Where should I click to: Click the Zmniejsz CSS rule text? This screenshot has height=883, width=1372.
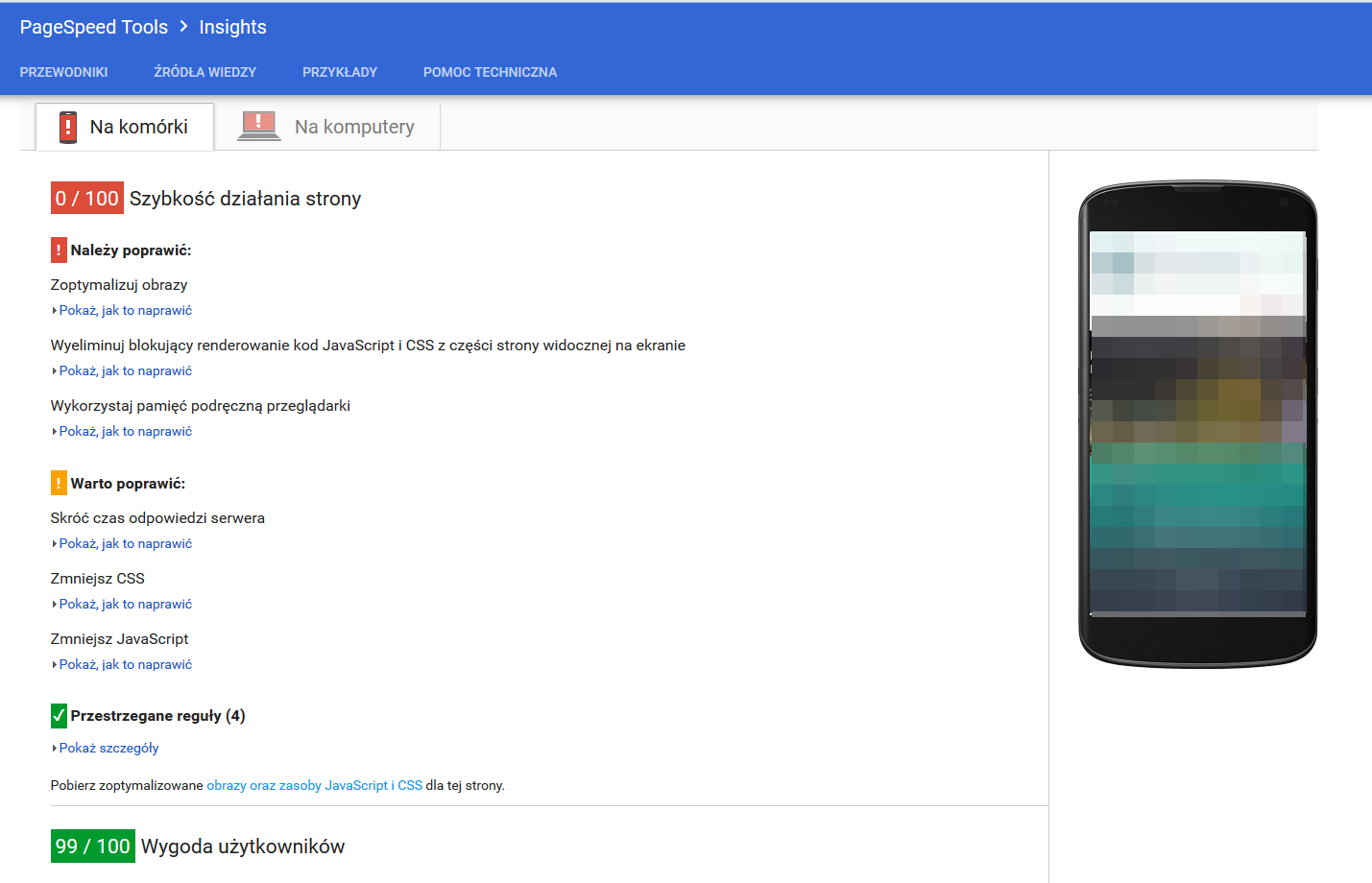(x=98, y=579)
